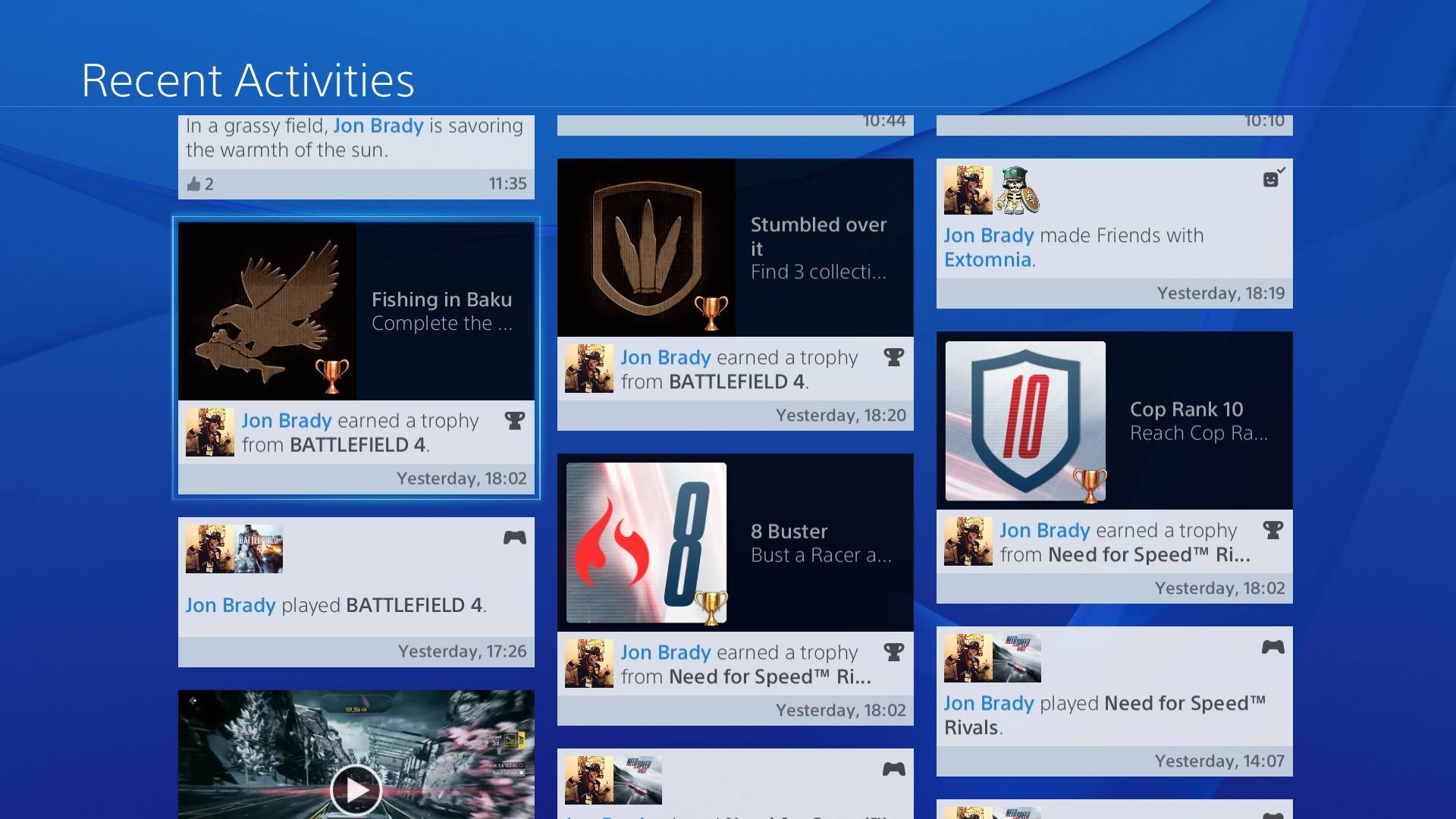Select trophy icon on Yesterday, 18:02 Battlefield 4 card
The width and height of the screenshot is (1456, 819).
click(515, 421)
